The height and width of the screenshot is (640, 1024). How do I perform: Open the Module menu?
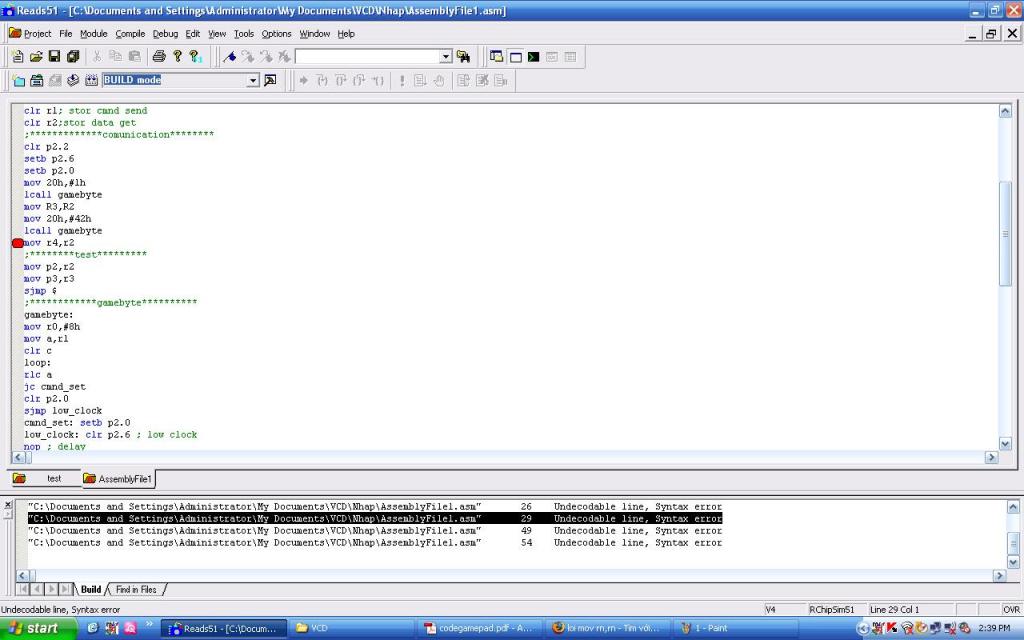click(93, 33)
